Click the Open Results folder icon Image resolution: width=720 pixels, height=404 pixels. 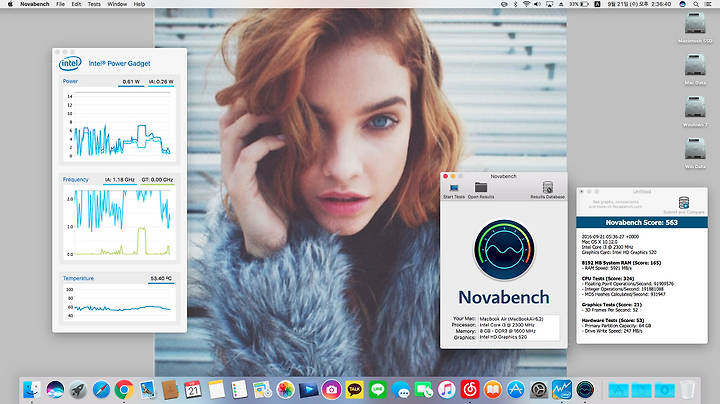pos(481,187)
